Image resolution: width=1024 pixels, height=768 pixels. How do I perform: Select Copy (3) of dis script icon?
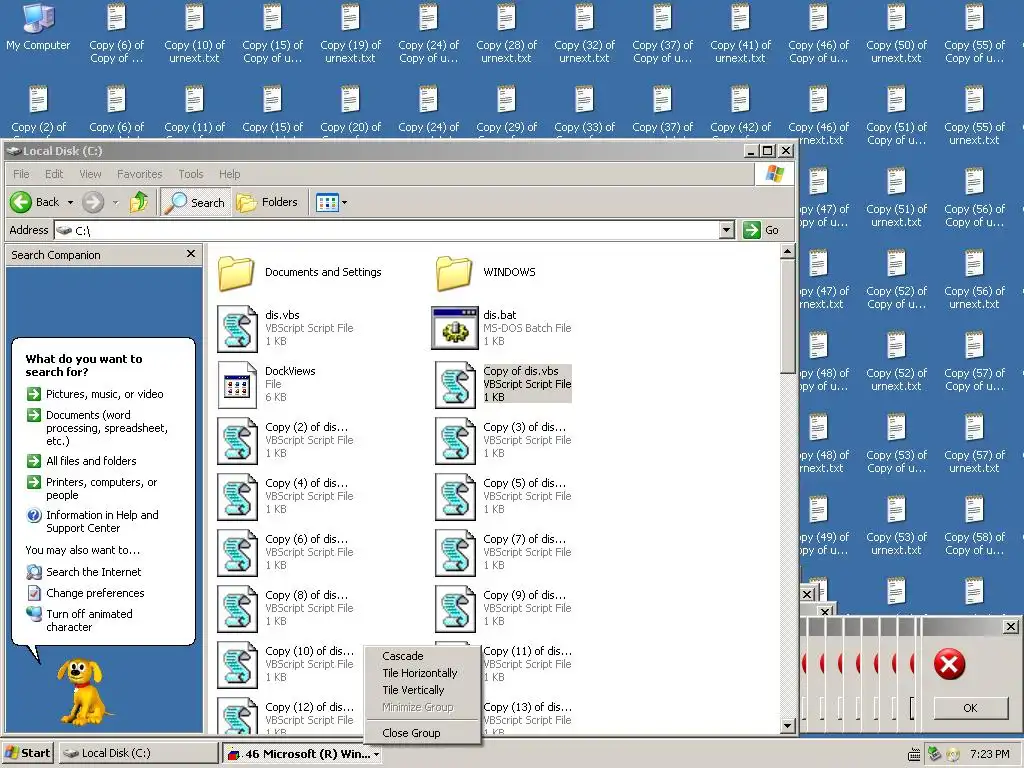[455, 441]
